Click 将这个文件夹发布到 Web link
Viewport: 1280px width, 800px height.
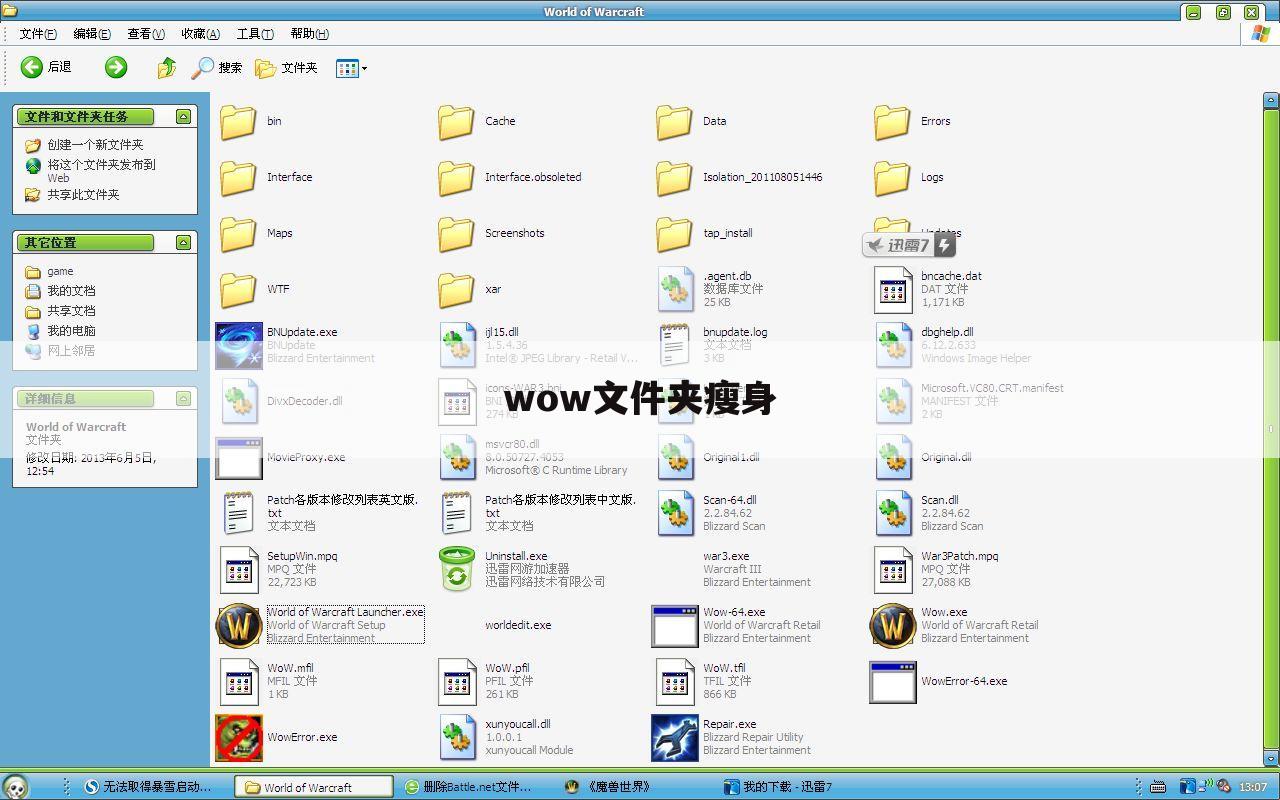click(101, 170)
